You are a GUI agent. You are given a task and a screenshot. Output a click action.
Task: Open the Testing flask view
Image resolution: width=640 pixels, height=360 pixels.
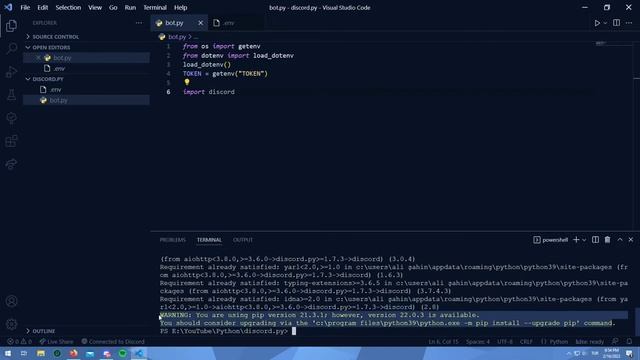pos(11,95)
